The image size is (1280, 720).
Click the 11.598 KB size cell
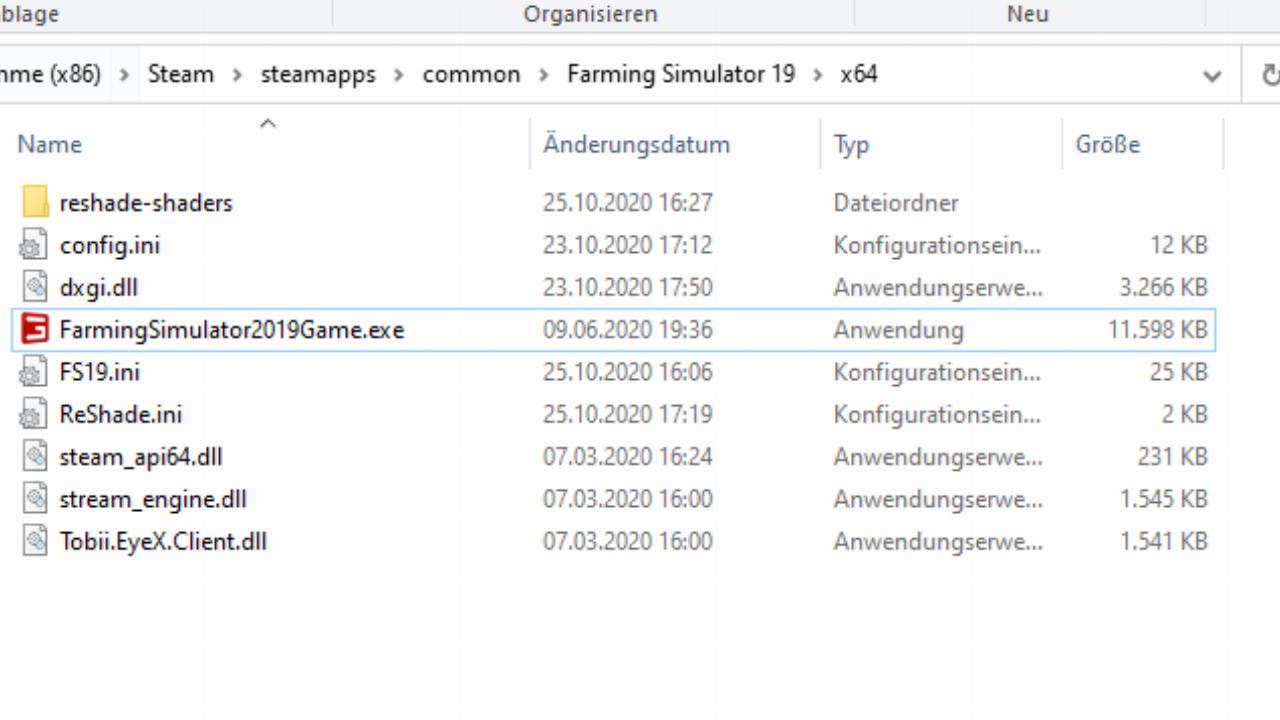tap(1158, 329)
